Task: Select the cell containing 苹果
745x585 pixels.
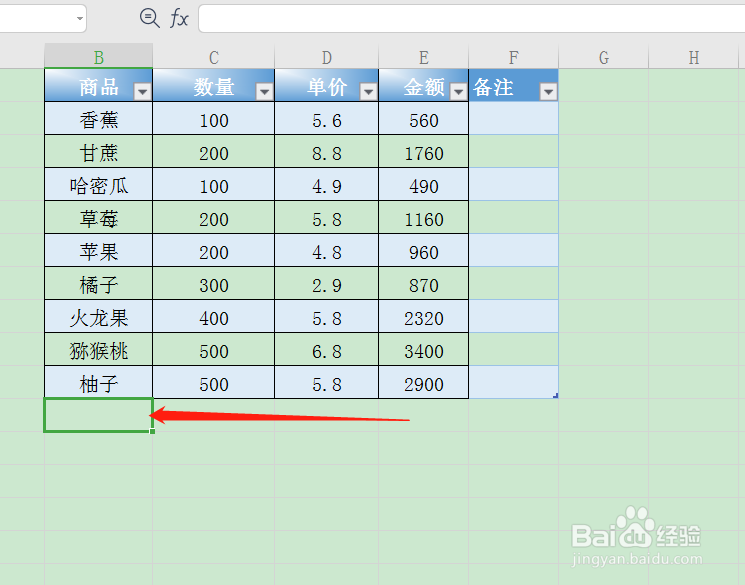Action: tap(98, 250)
